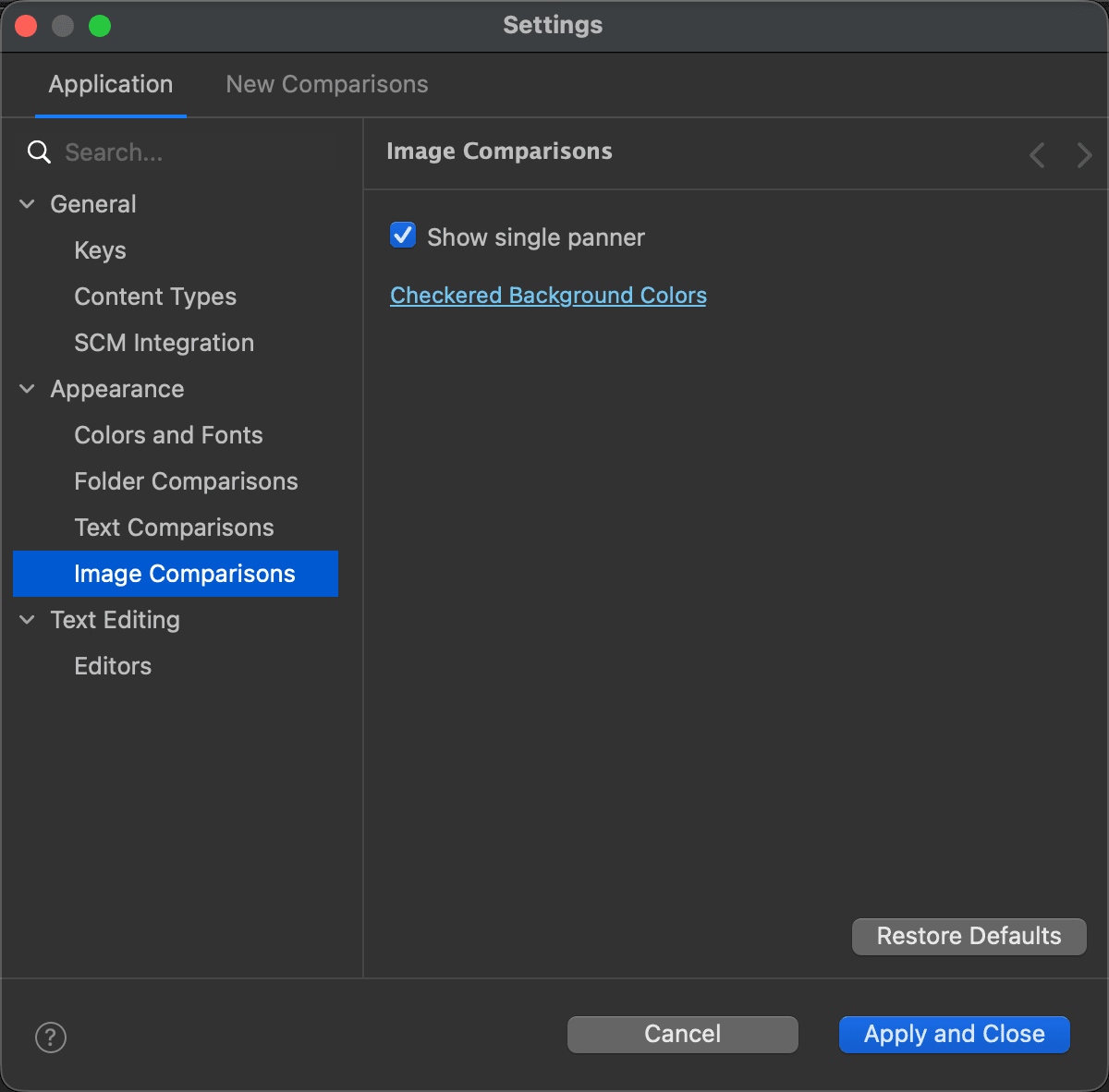Image resolution: width=1109 pixels, height=1092 pixels.
Task: Click the green zoom window button
Action: click(x=100, y=26)
